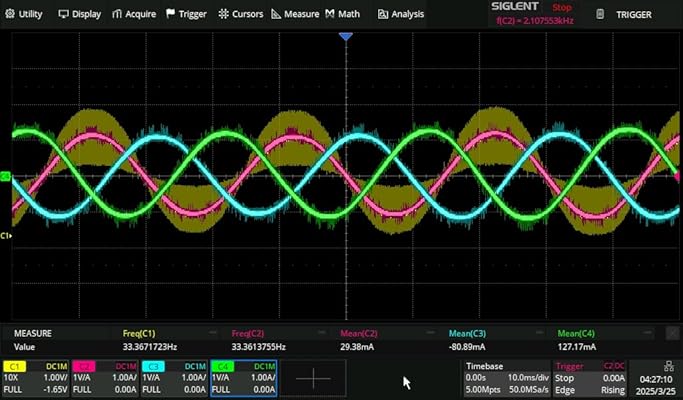
Task: Click the blue trigger position marker
Action: [346, 37]
